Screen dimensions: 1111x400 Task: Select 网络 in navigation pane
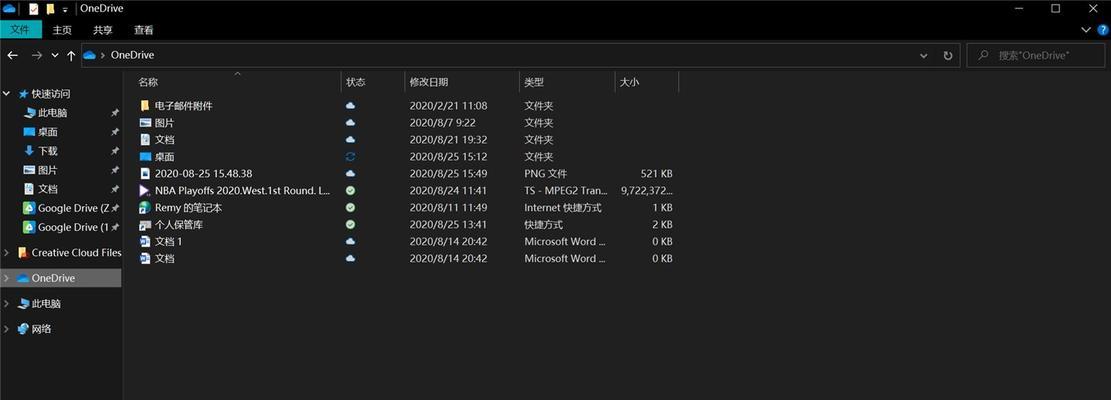tap(41, 329)
